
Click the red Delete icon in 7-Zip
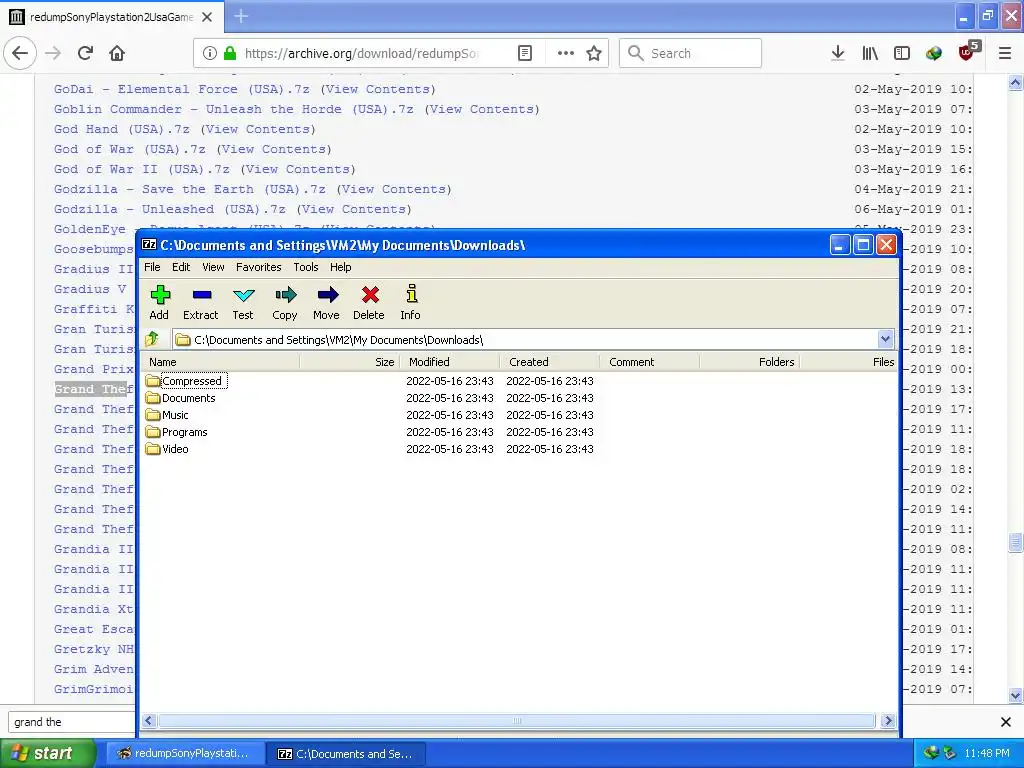tap(370, 295)
